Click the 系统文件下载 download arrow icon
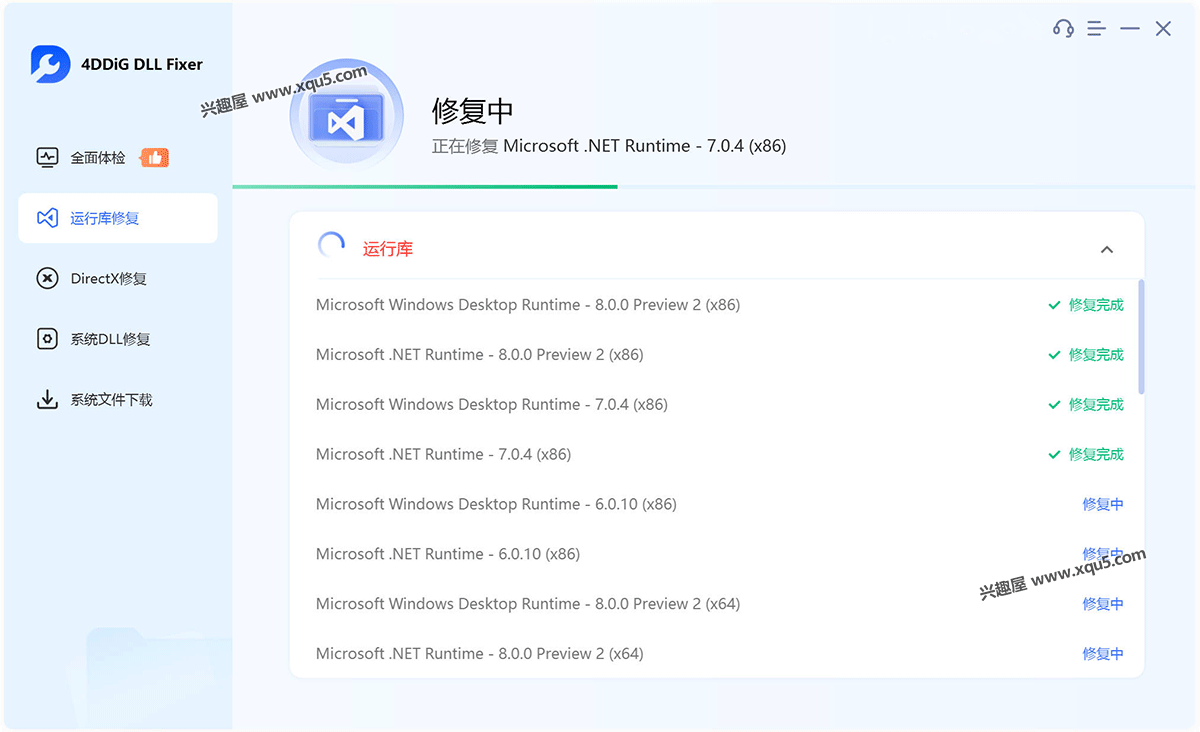 tap(47, 400)
